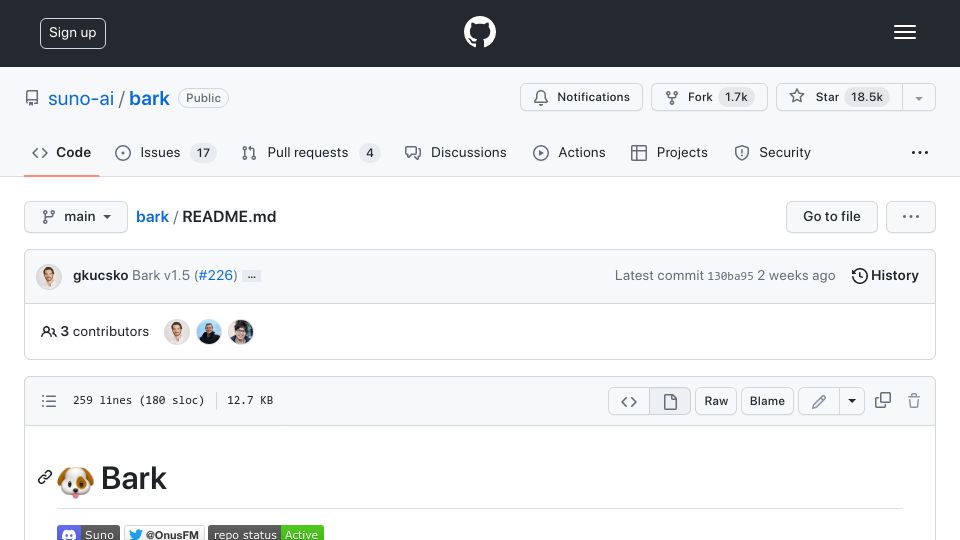Open the Raw file view
The height and width of the screenshot is (540, 960).
716,401
